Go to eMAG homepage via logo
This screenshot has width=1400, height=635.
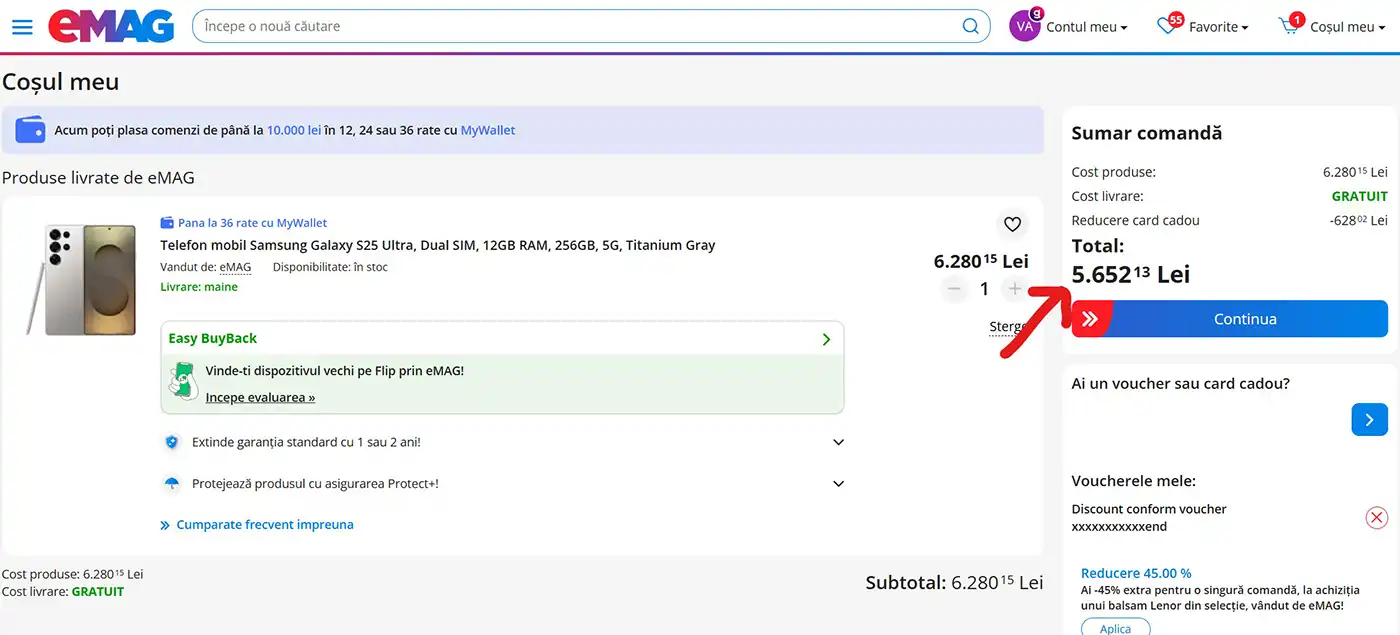[x=111, y=26]
